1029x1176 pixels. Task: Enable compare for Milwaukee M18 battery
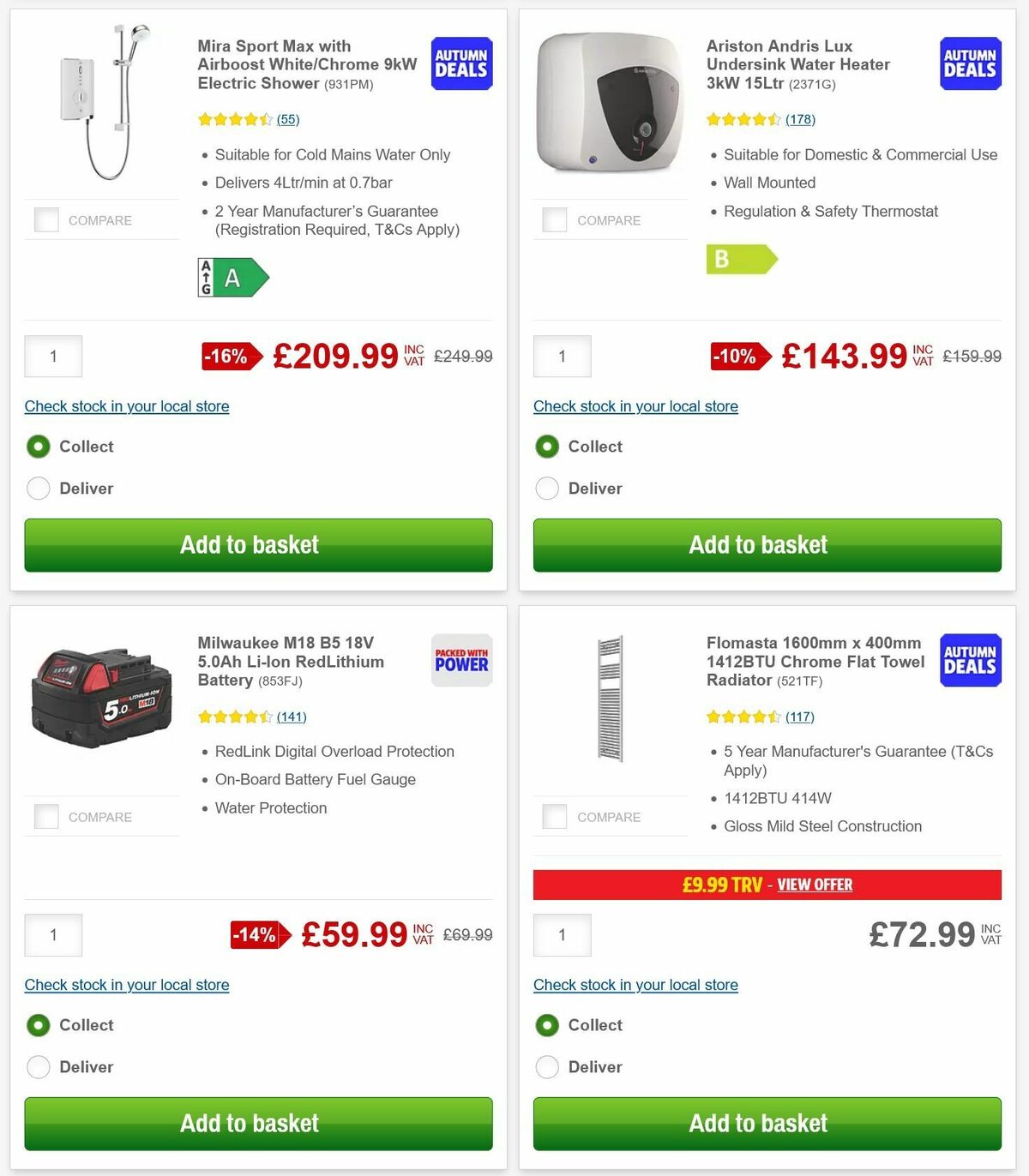(45, 816)
